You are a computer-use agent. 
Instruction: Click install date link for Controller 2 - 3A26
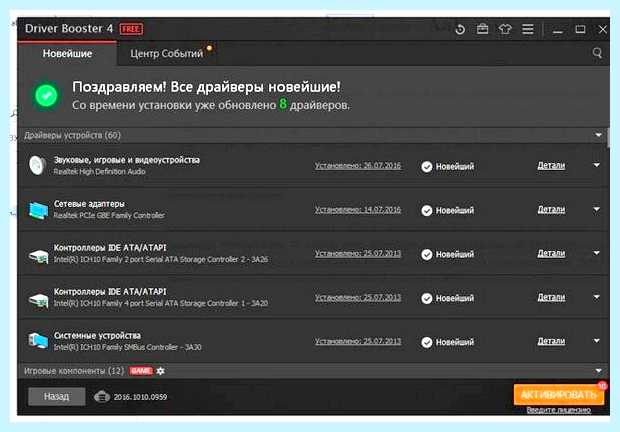[x=358, y=253]
